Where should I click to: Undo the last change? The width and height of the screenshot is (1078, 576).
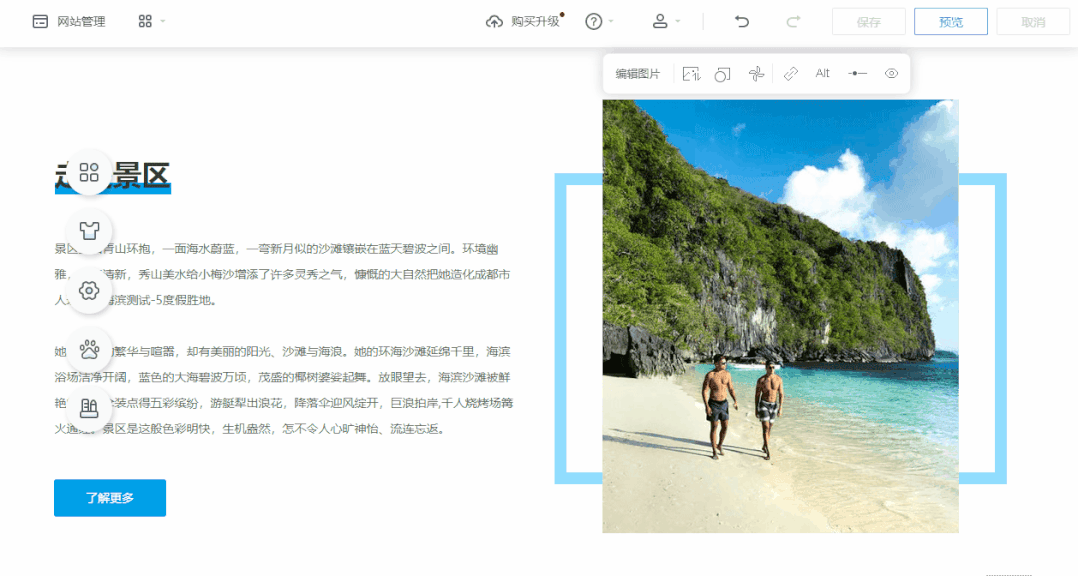(741, 20)
